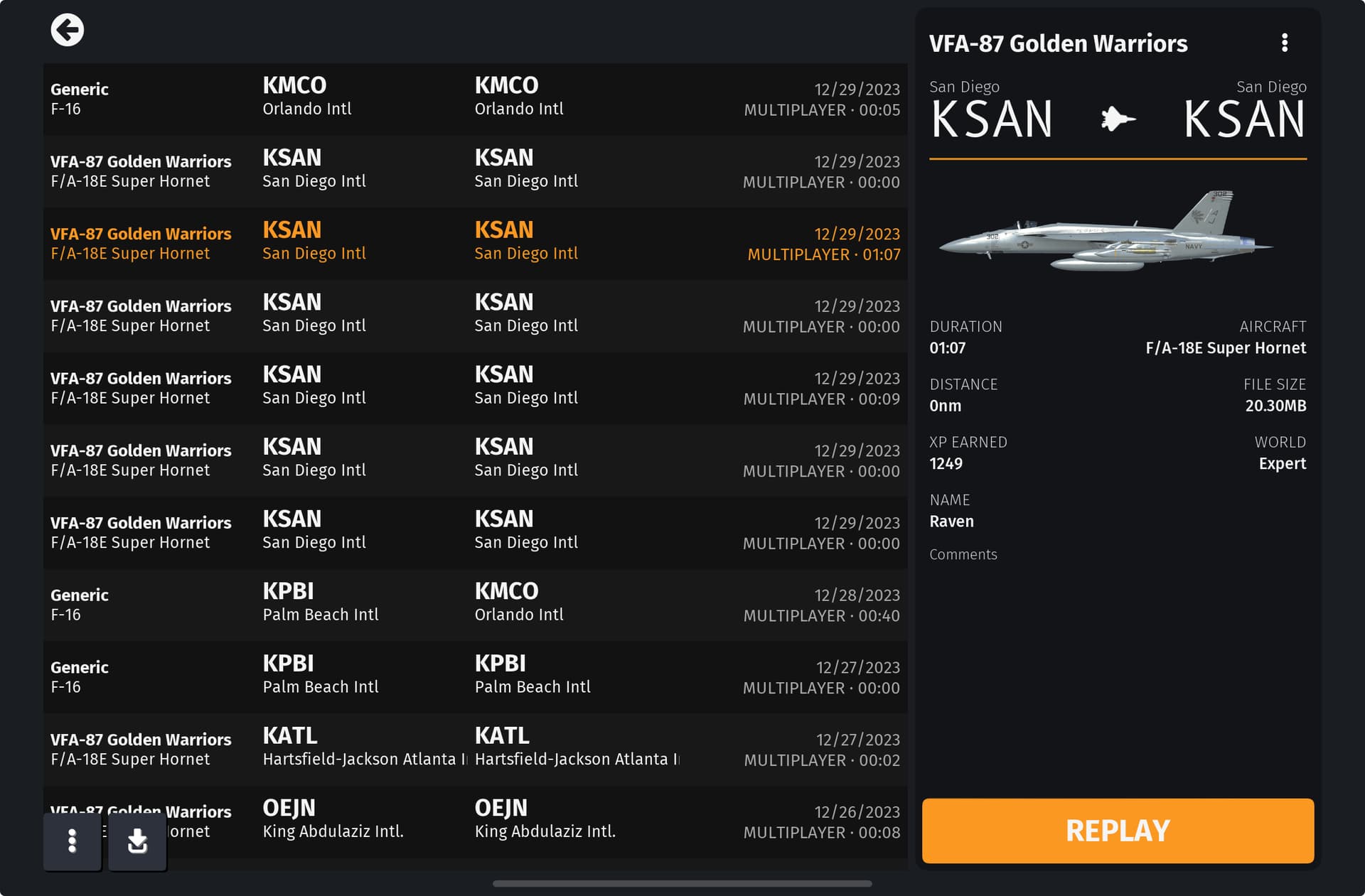The width and height of the screenshot is (1365, 896).
Task: Click the arrival KSAN code in header
Action: tap(1244, 119)
